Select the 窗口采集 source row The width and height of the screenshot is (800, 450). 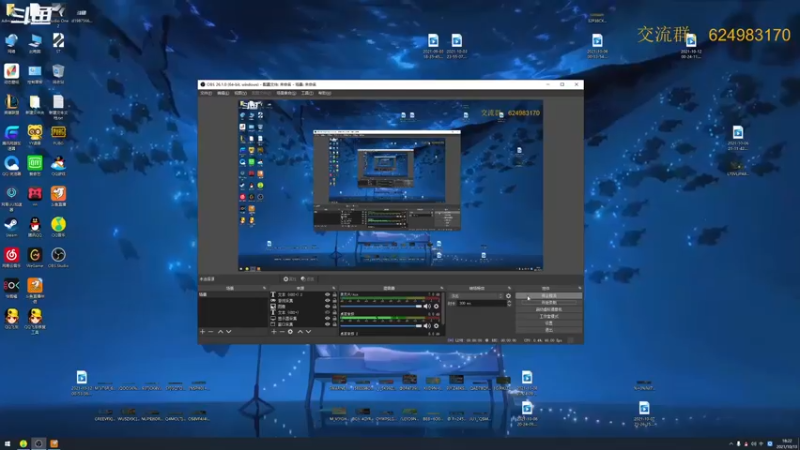[303, 324]
